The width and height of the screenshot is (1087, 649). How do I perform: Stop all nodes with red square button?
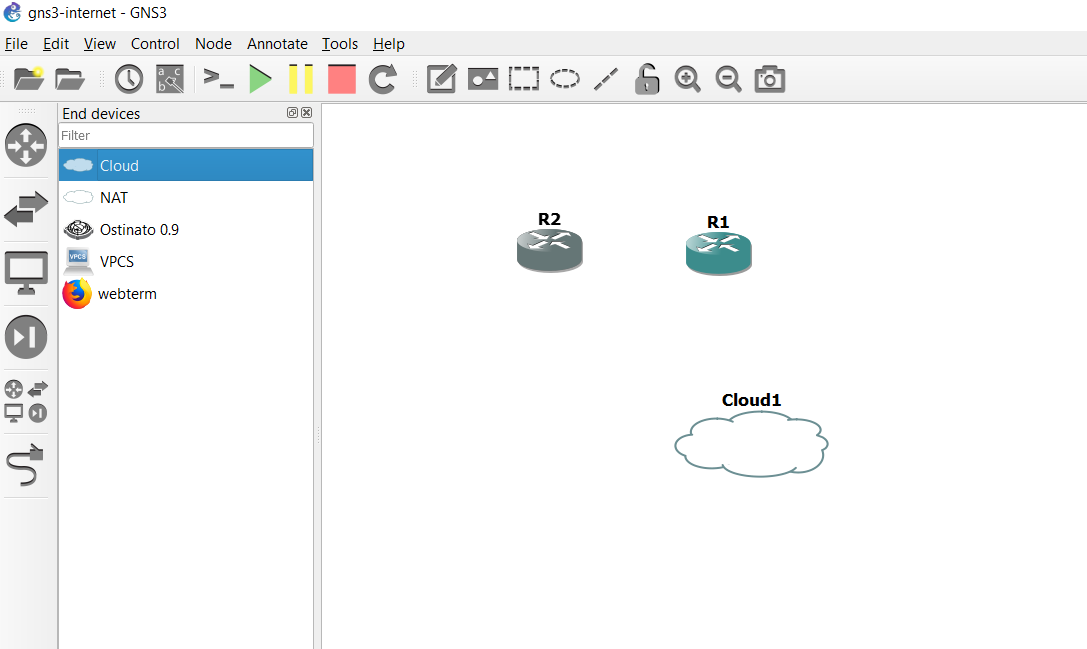point(342,79)
